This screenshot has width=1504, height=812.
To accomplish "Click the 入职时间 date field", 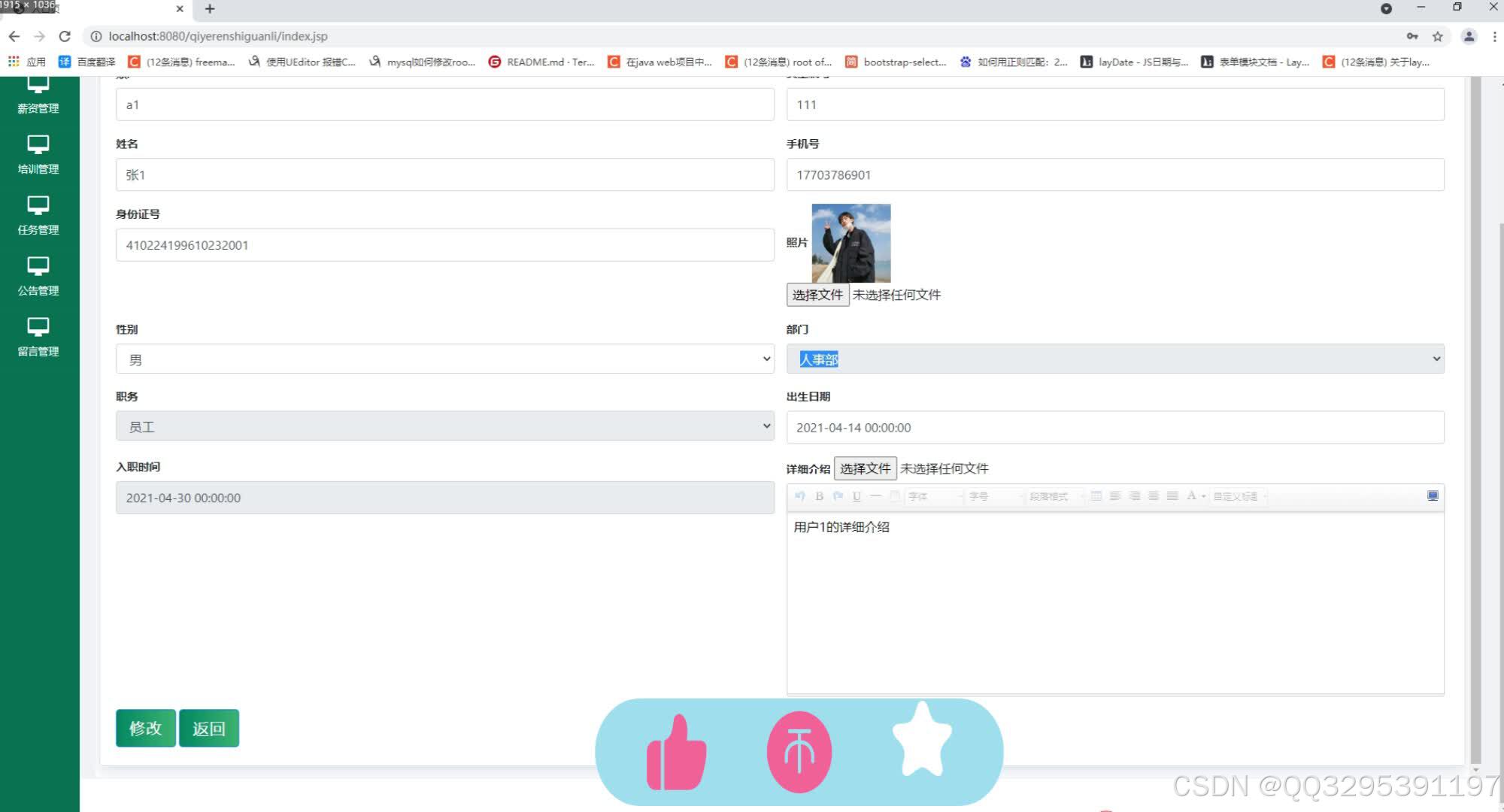I will [445, 498].
